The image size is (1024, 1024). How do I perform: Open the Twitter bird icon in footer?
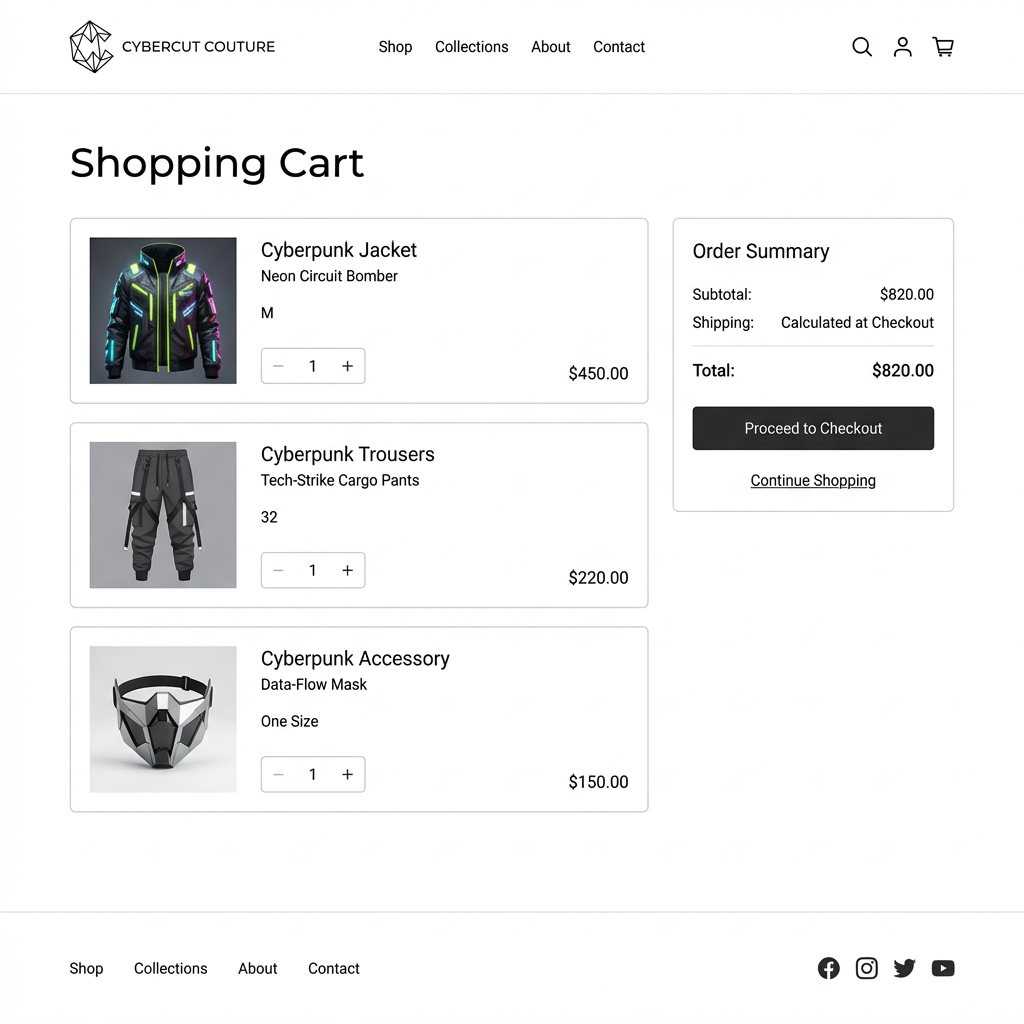904,968
